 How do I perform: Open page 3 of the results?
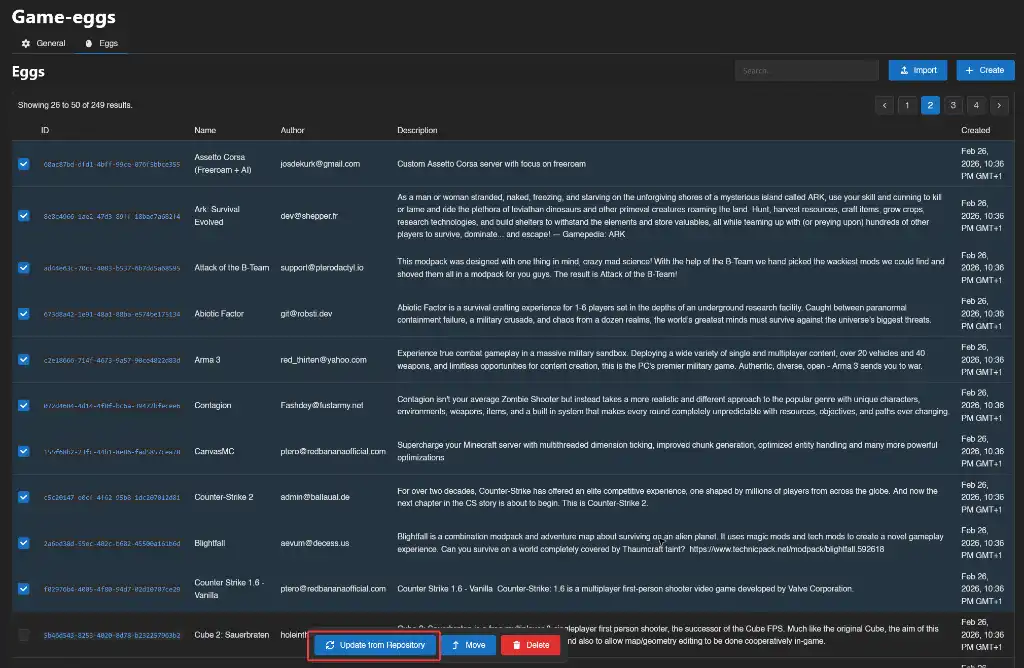pos(953,105)
